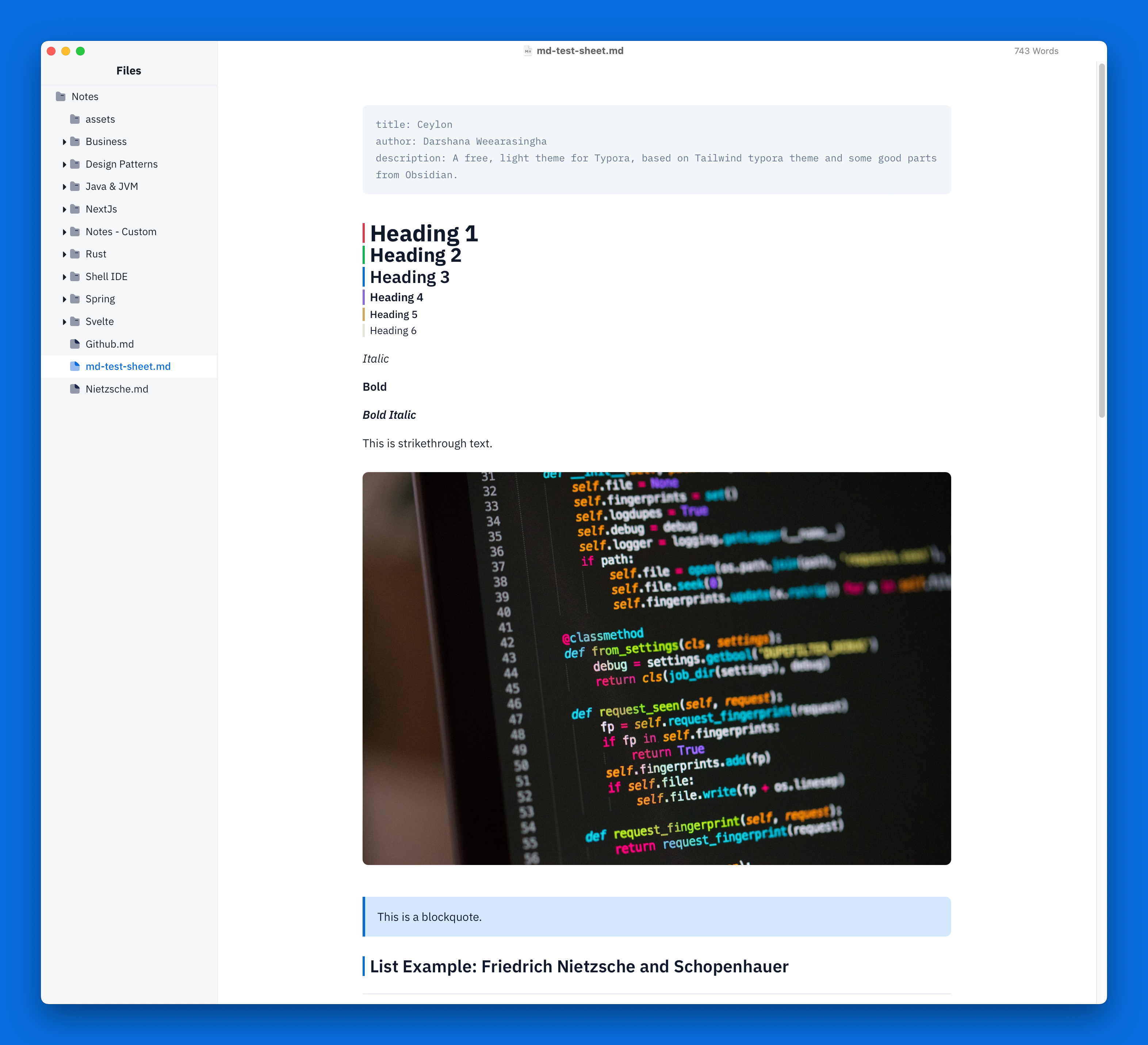Select Notes - Custom folder
The height and width of the screenshot is (1045, 1148).
(x=121, y=232)
